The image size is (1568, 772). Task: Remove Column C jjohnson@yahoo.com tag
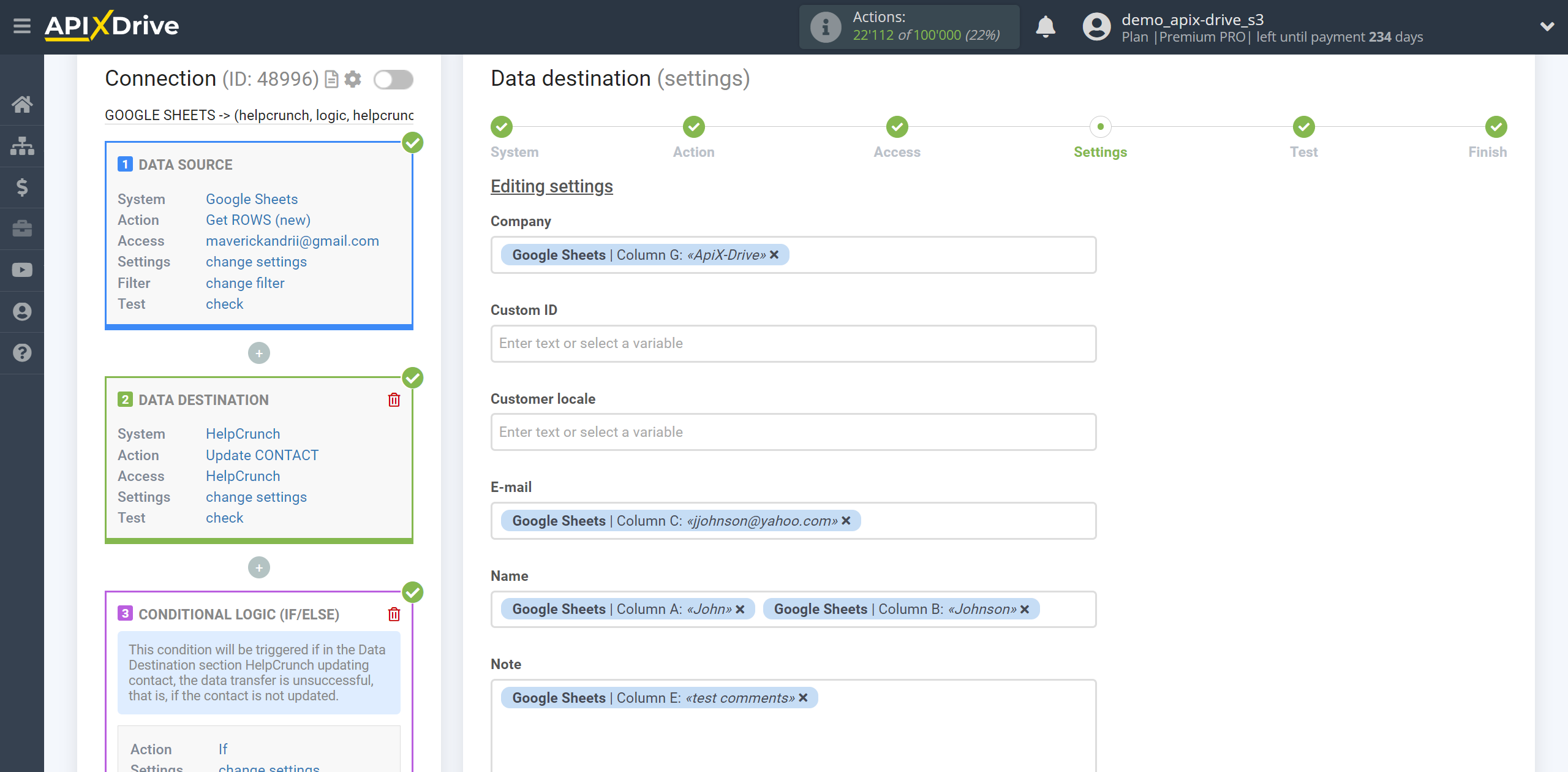point(846,521)
